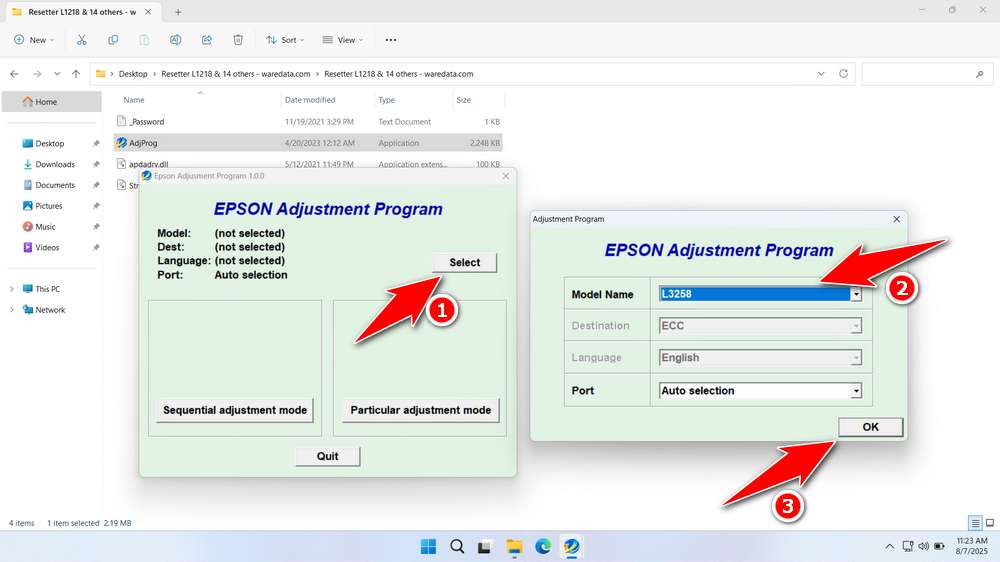The image size is (1000, 562).
Task: Click the Cut icon in Explorer toolbar
Action: click(x=82, y=40)
